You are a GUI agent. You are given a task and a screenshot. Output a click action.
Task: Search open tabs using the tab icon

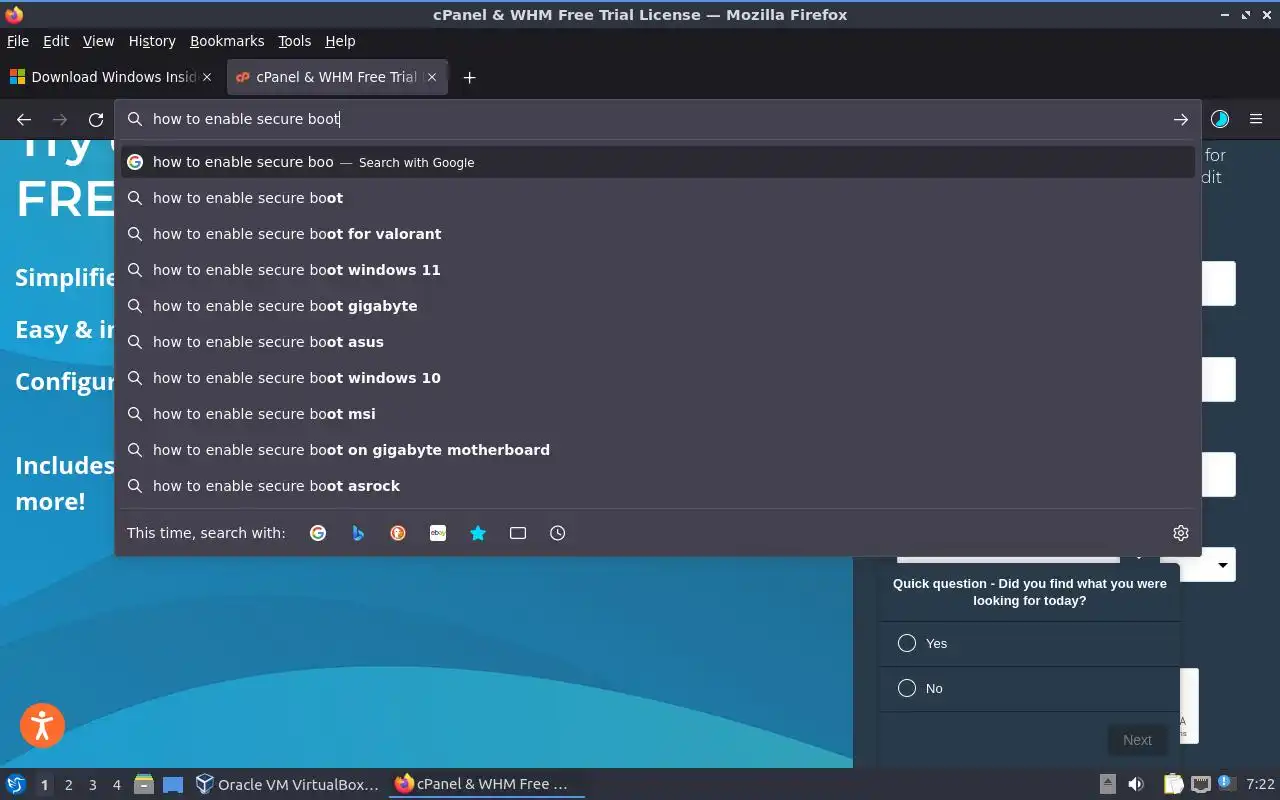pos(518,533)
